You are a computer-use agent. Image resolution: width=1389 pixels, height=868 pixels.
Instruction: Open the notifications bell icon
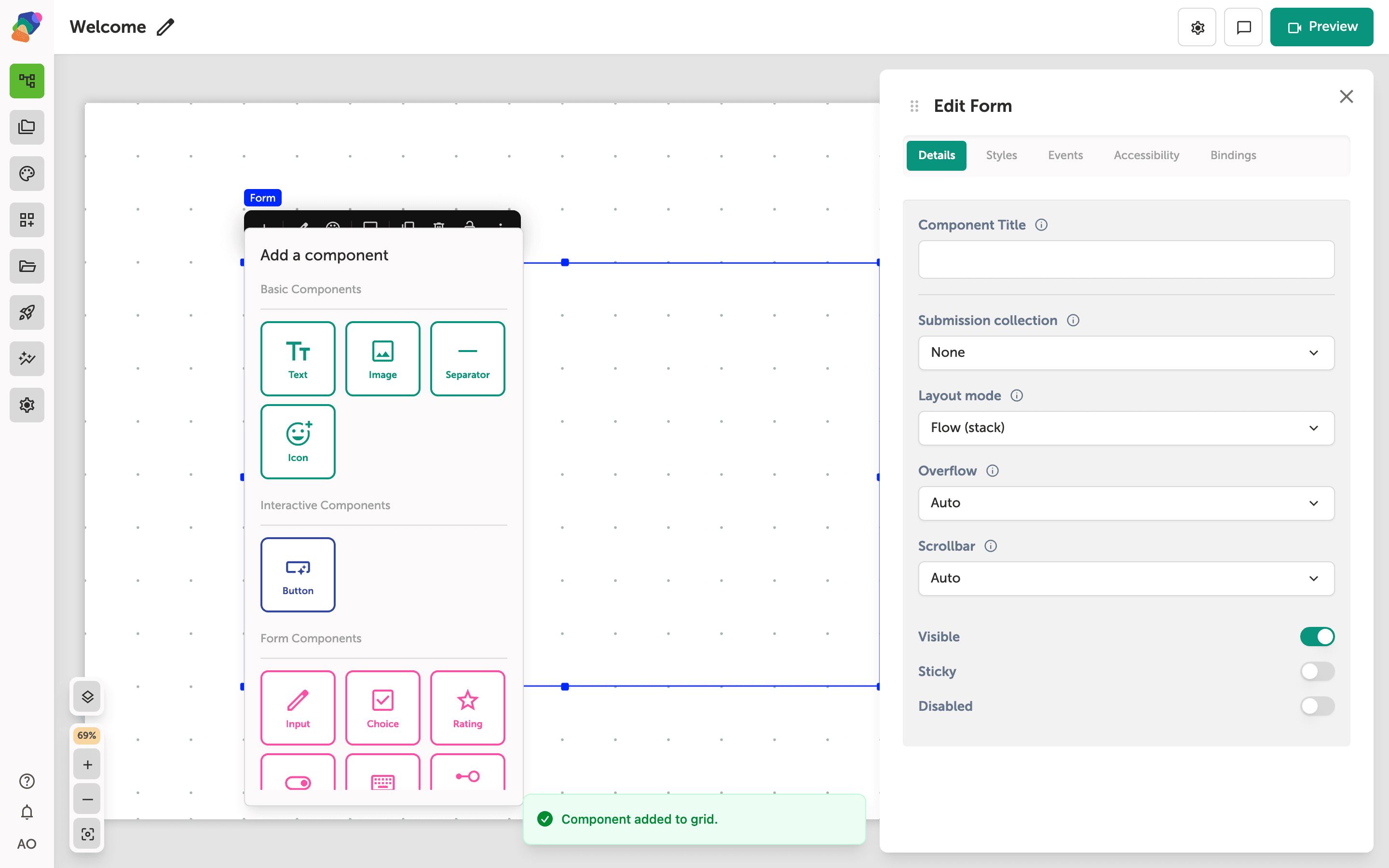click(27, 812)
